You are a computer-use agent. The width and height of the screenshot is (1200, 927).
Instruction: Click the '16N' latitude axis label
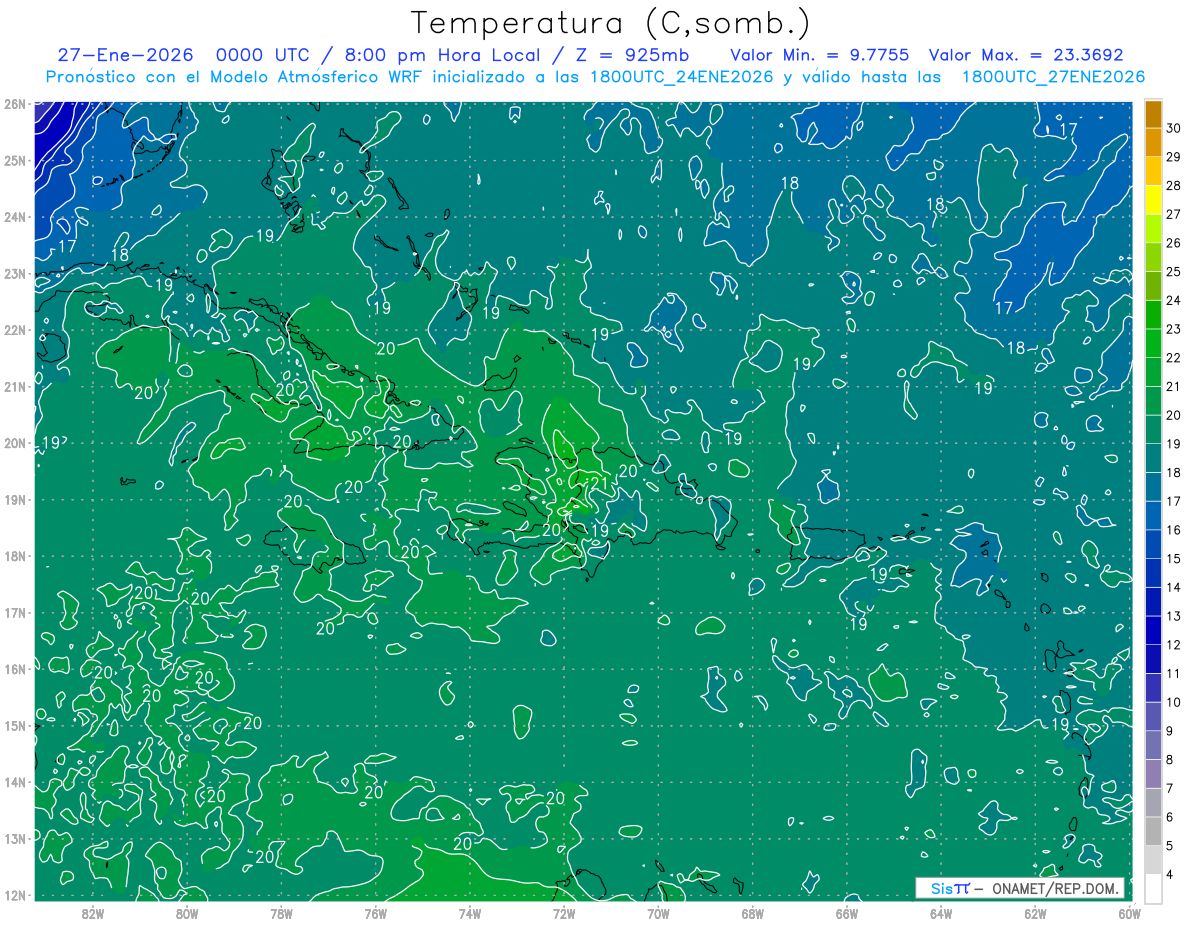(15, 669)
